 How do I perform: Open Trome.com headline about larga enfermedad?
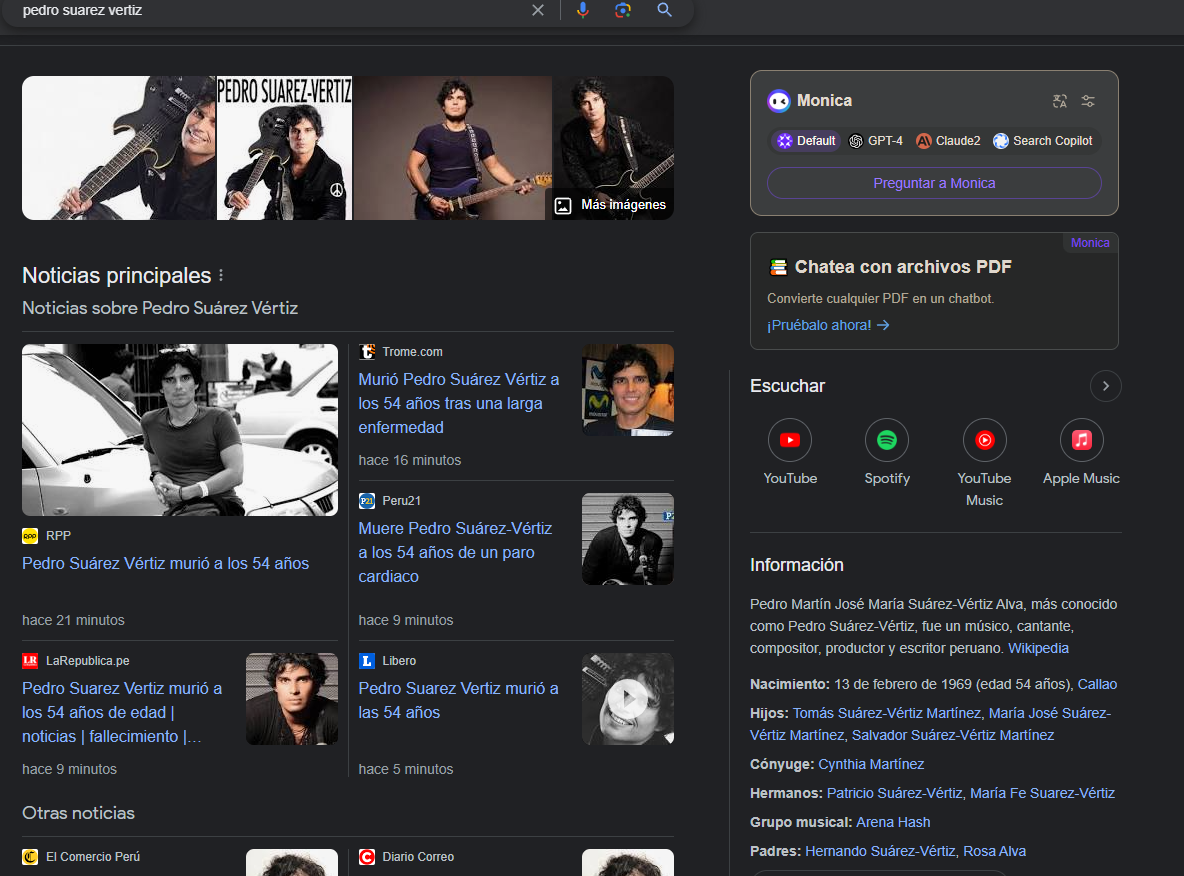(458, 403)
